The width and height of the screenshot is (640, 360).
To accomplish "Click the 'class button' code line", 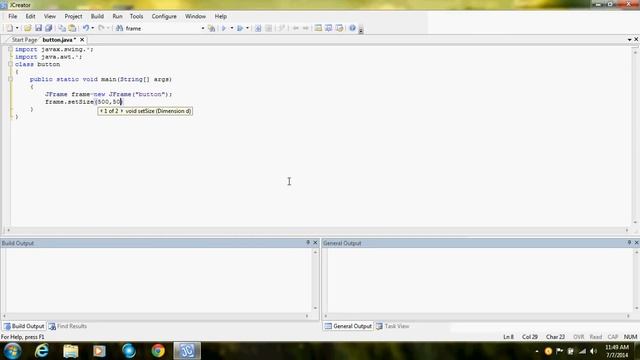I will point(38,64).
